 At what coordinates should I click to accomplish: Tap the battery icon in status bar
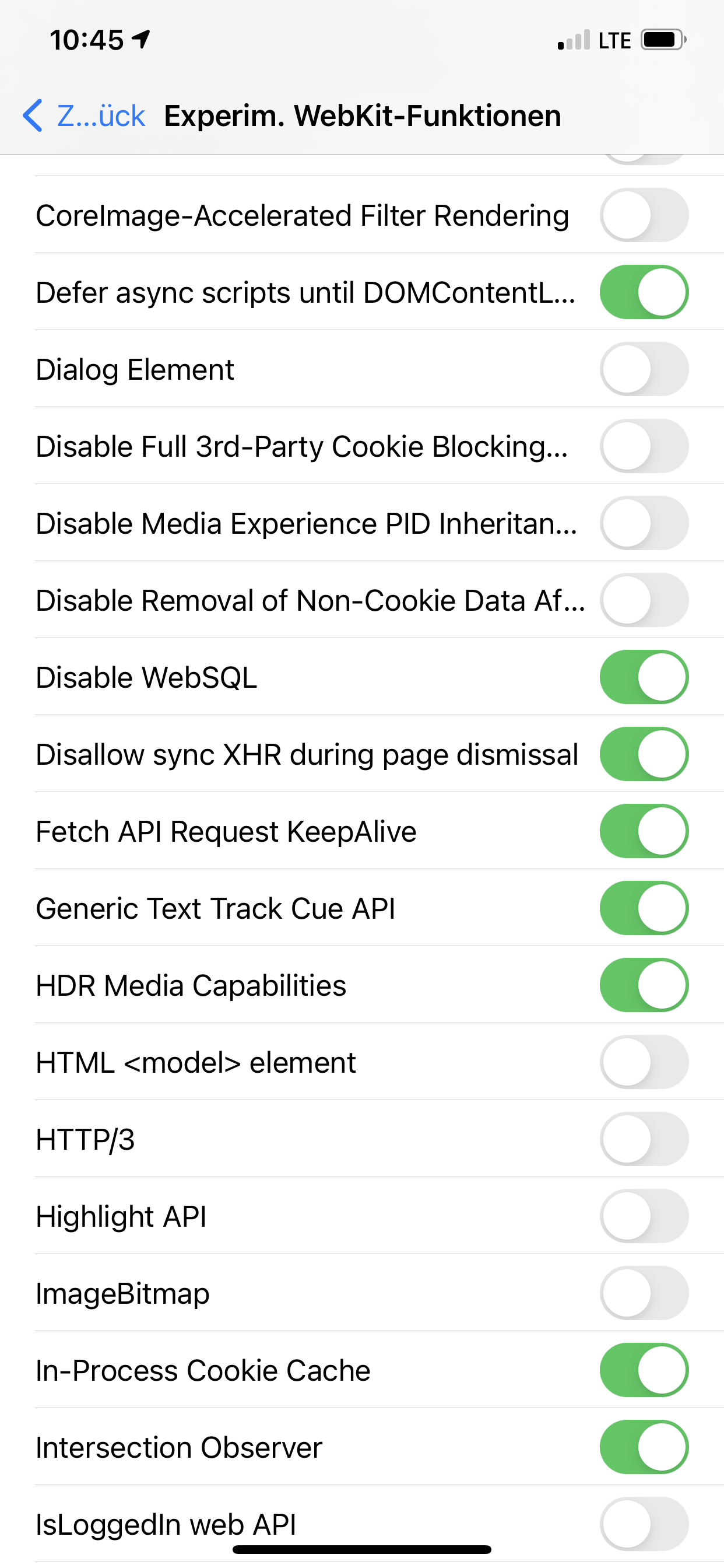663,40
